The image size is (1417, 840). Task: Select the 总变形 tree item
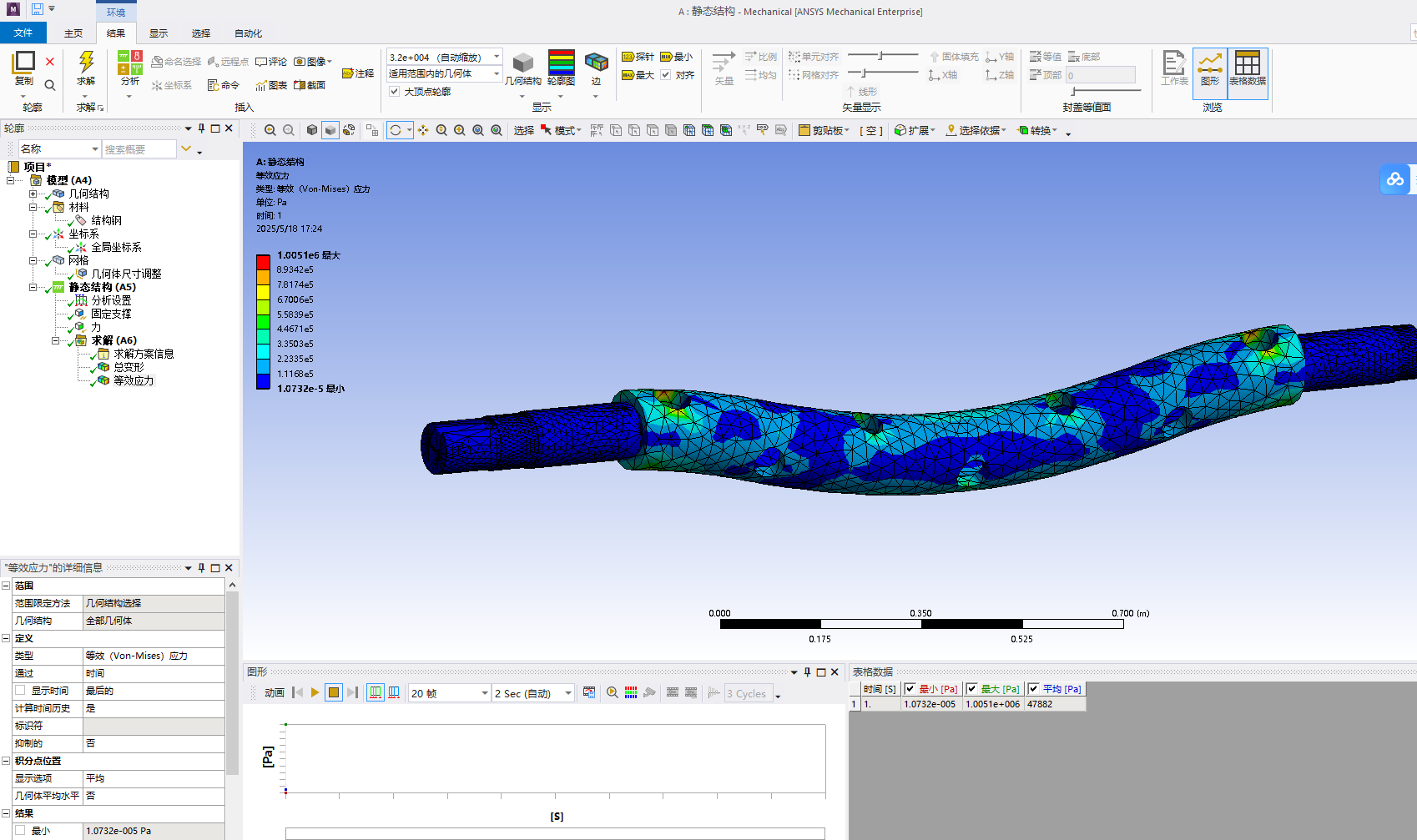coord(129,367)
